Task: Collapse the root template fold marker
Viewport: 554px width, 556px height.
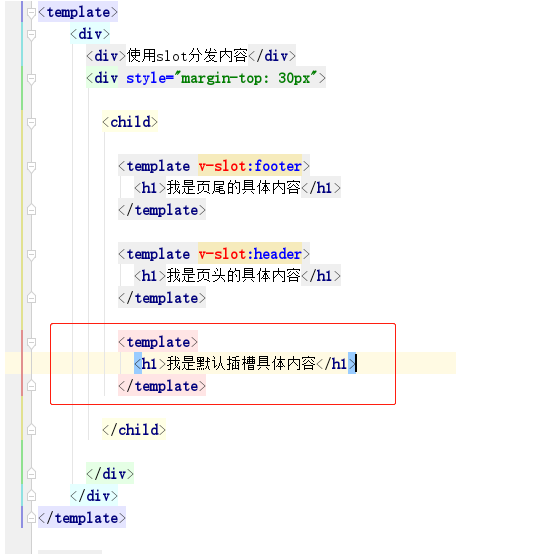Action: click(31, 13)
